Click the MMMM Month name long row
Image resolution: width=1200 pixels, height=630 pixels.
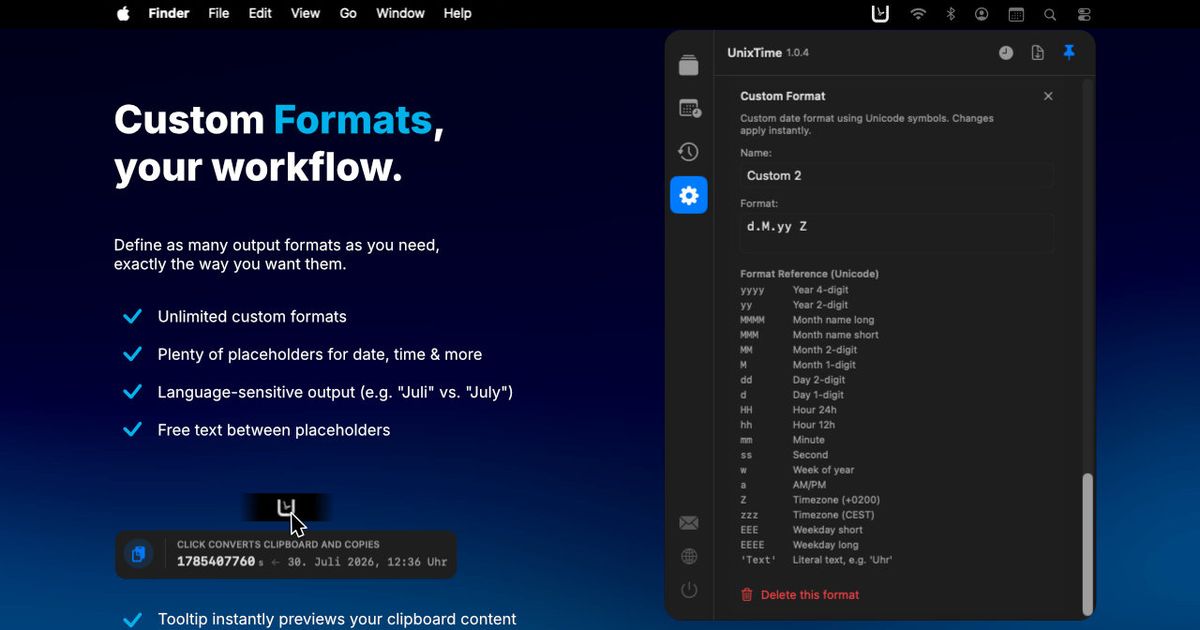(x=807, y=320)
